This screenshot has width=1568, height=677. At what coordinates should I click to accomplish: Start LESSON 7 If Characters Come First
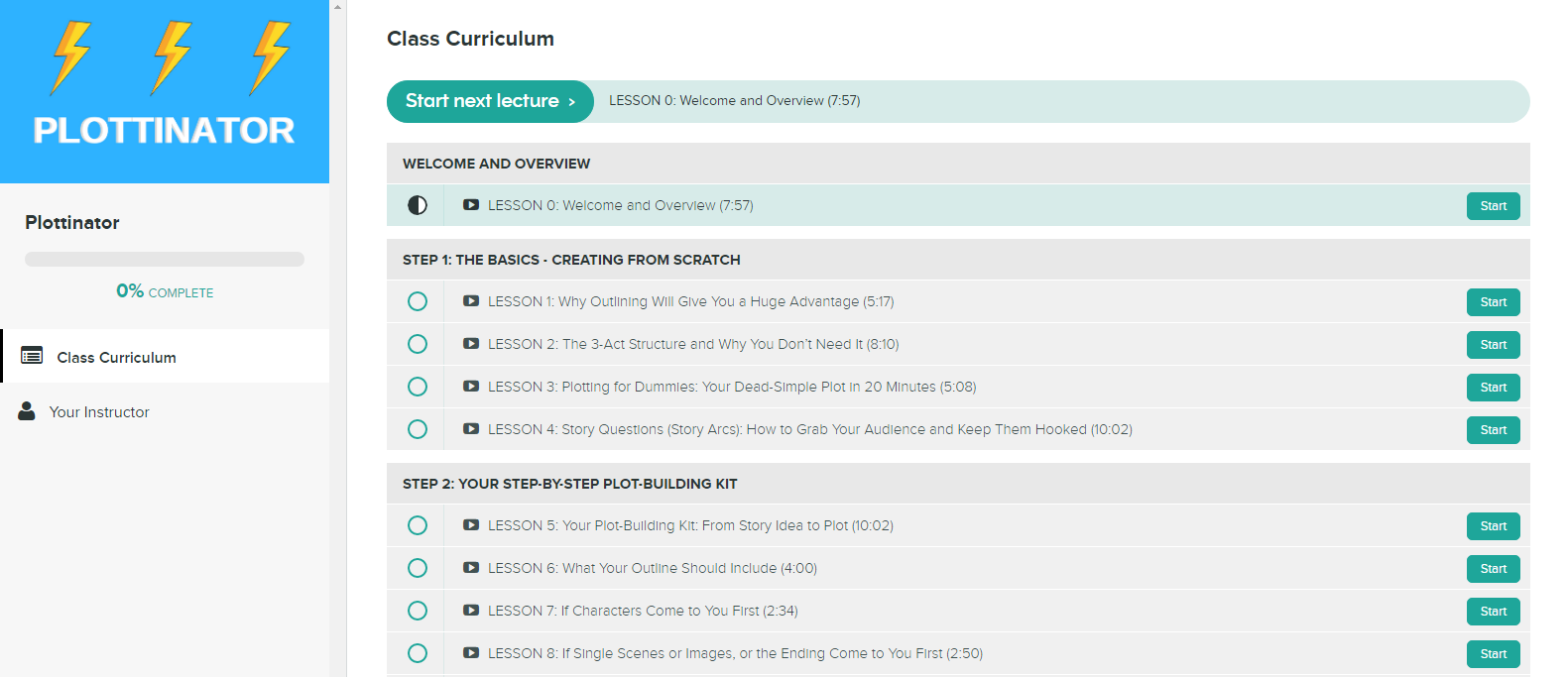click(1493, 612)
